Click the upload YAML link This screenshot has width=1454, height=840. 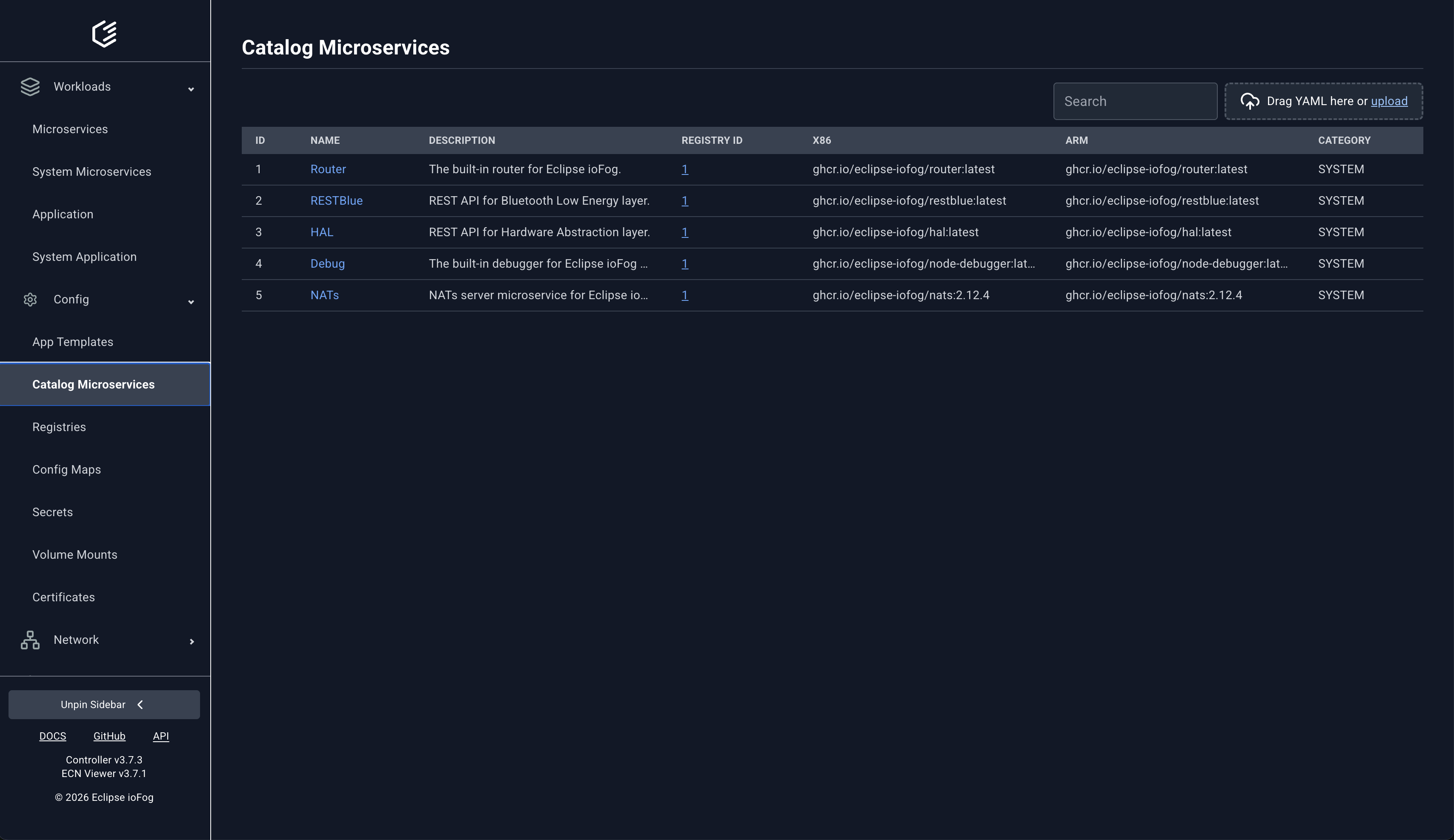coord(1389,101)
